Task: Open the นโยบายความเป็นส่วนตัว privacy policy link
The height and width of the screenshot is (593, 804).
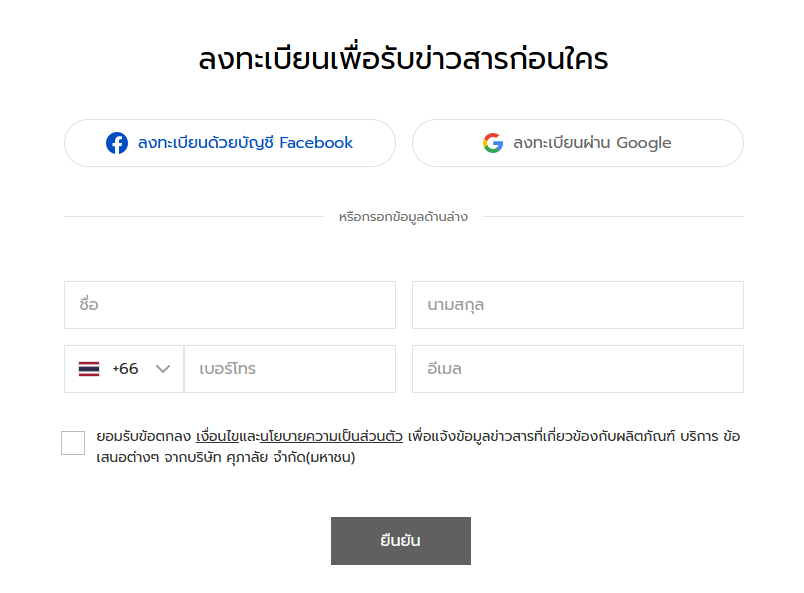Action: [x=332, y=437]
